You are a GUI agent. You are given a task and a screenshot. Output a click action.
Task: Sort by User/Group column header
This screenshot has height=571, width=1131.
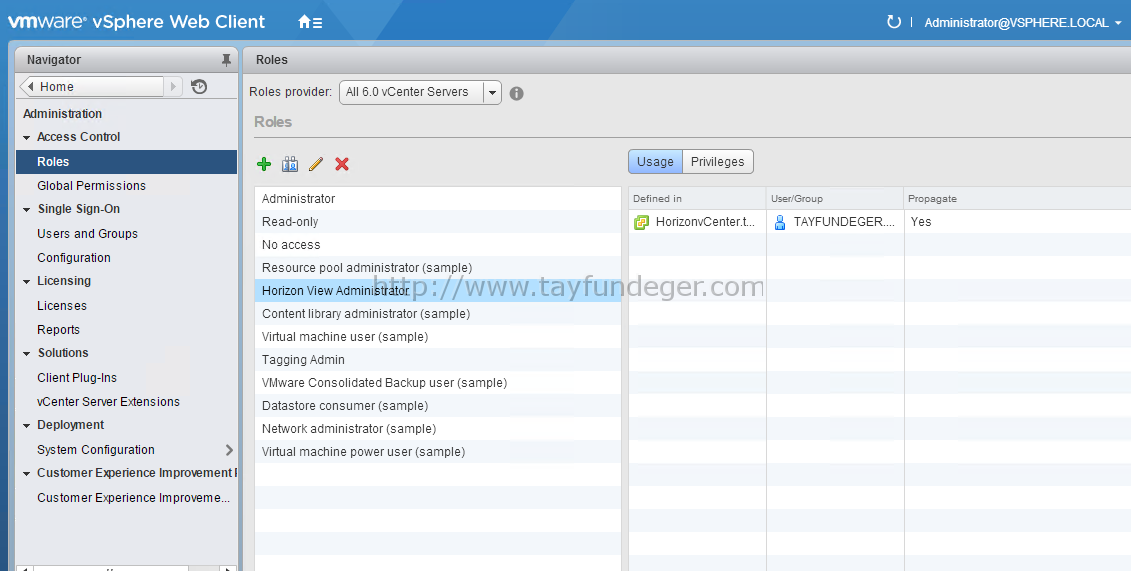pos(835,198)
